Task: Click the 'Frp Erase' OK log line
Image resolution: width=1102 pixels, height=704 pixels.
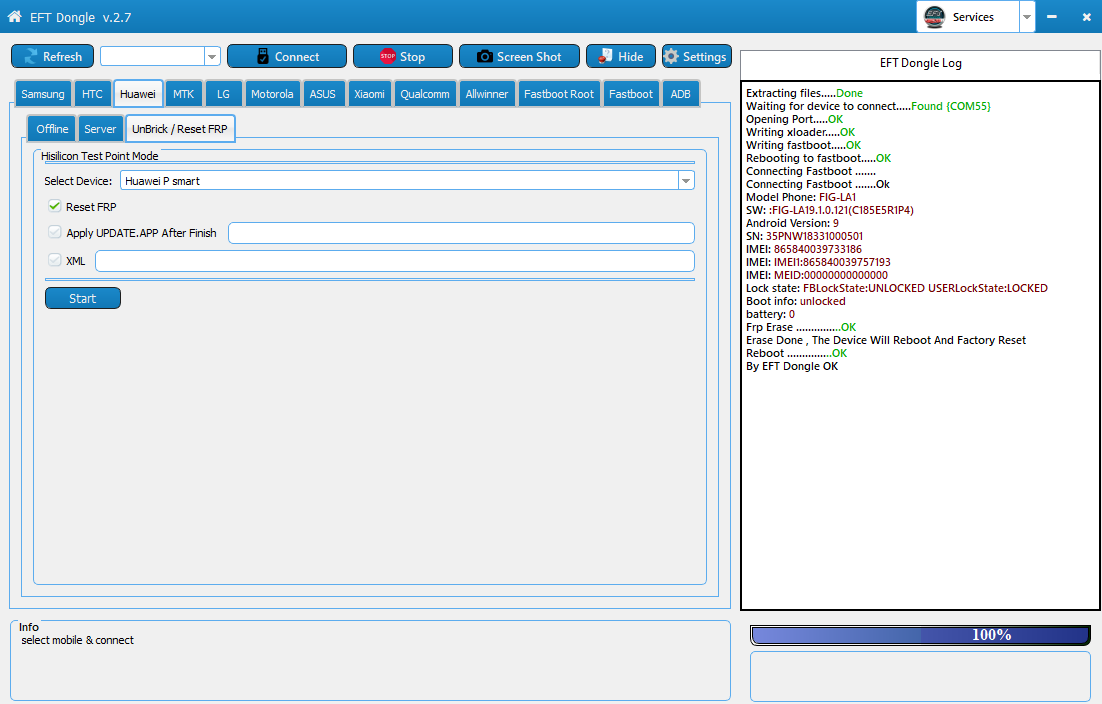Action: (800, 327)
